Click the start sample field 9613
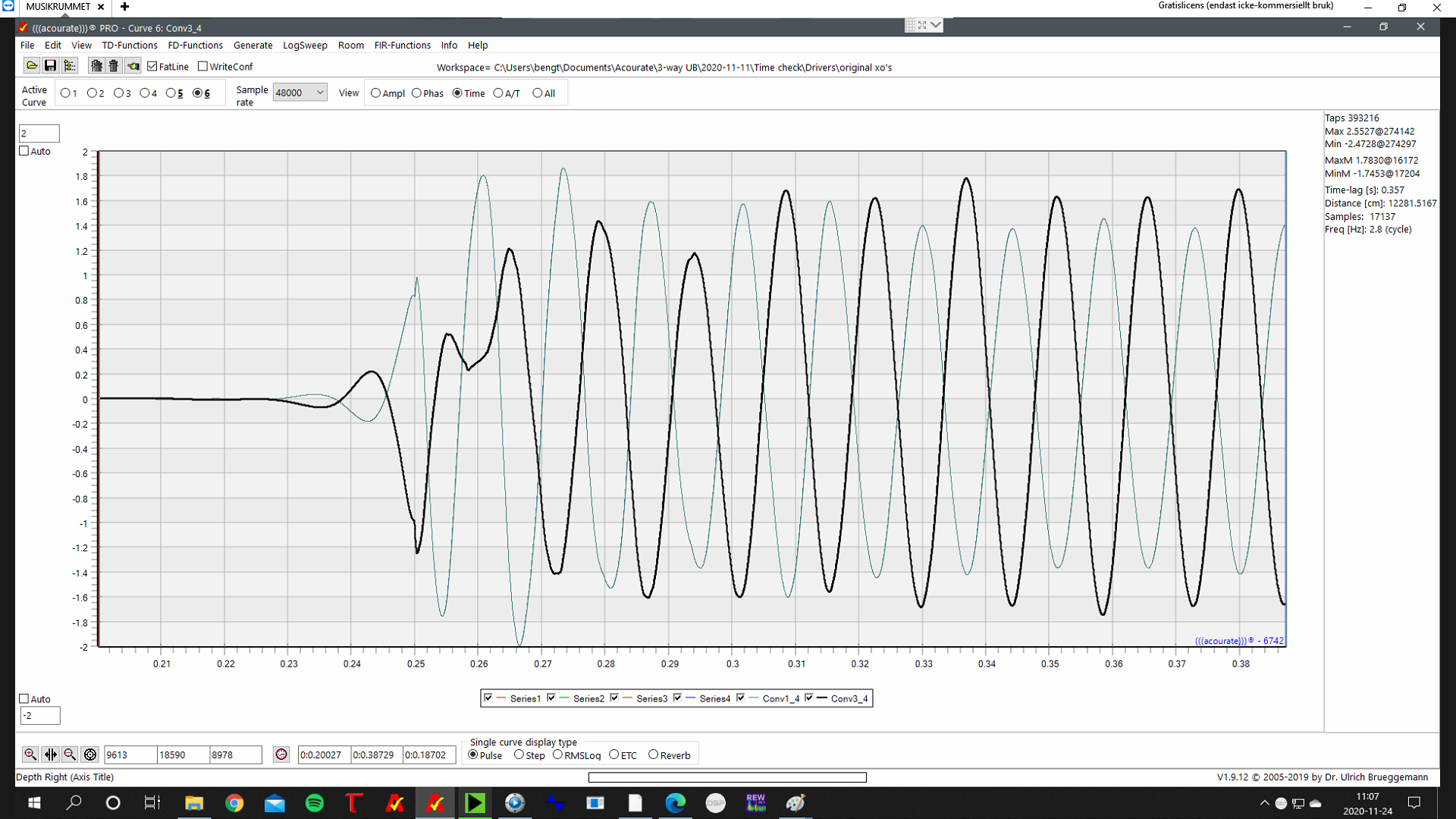Viewport: 1456px width, 819px height. [x=130, y=755]
